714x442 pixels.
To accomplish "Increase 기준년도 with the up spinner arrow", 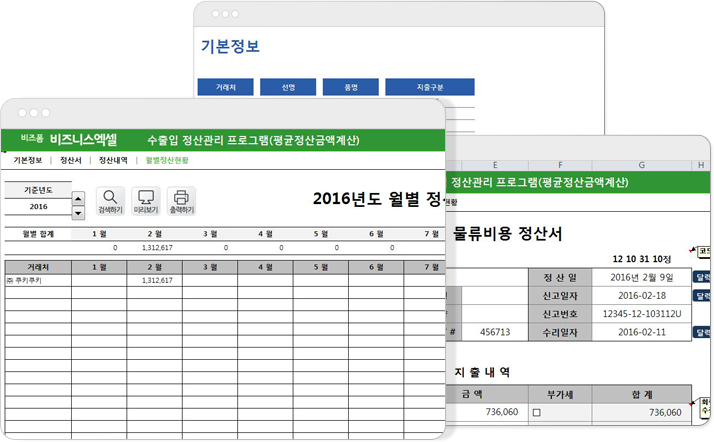I will 78,198.
